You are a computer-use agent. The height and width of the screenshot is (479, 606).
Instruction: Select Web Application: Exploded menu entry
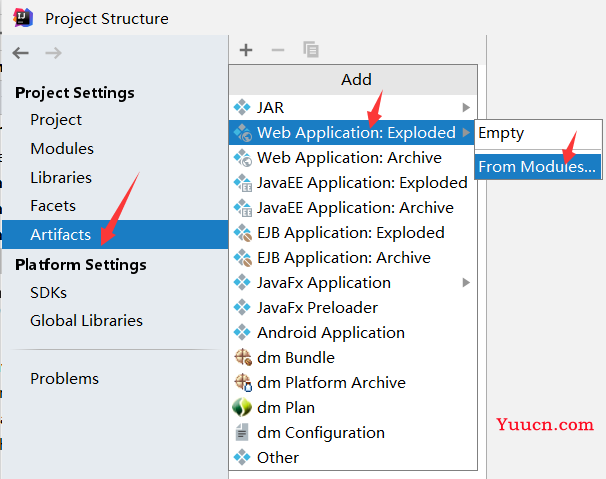point(352,133)
